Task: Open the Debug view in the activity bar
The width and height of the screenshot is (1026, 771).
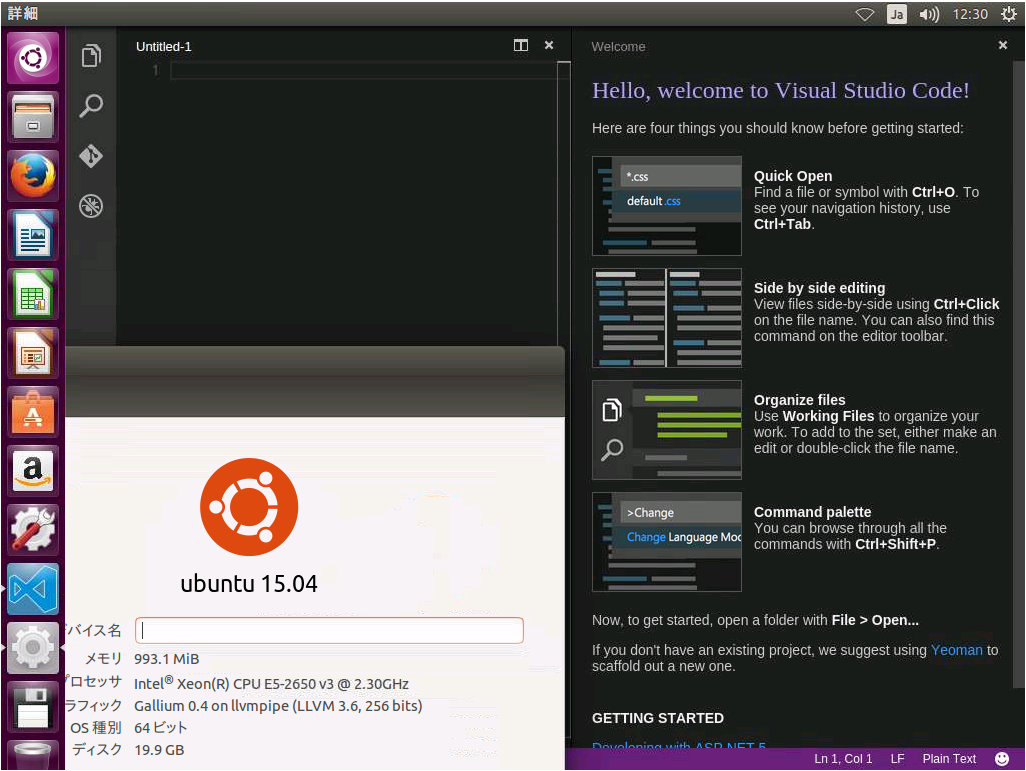Action: 91,206
